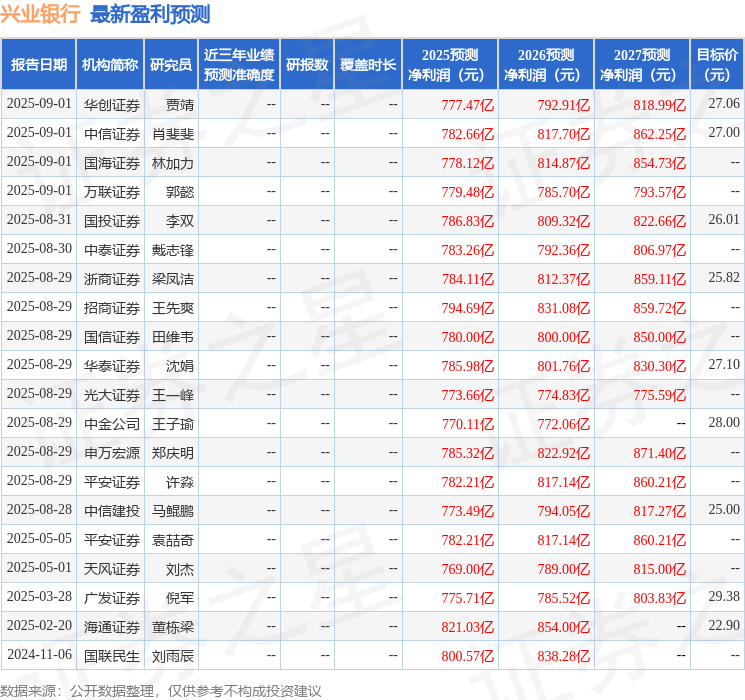
Task: Click analyst name 郑庆明
Action: 172,453
